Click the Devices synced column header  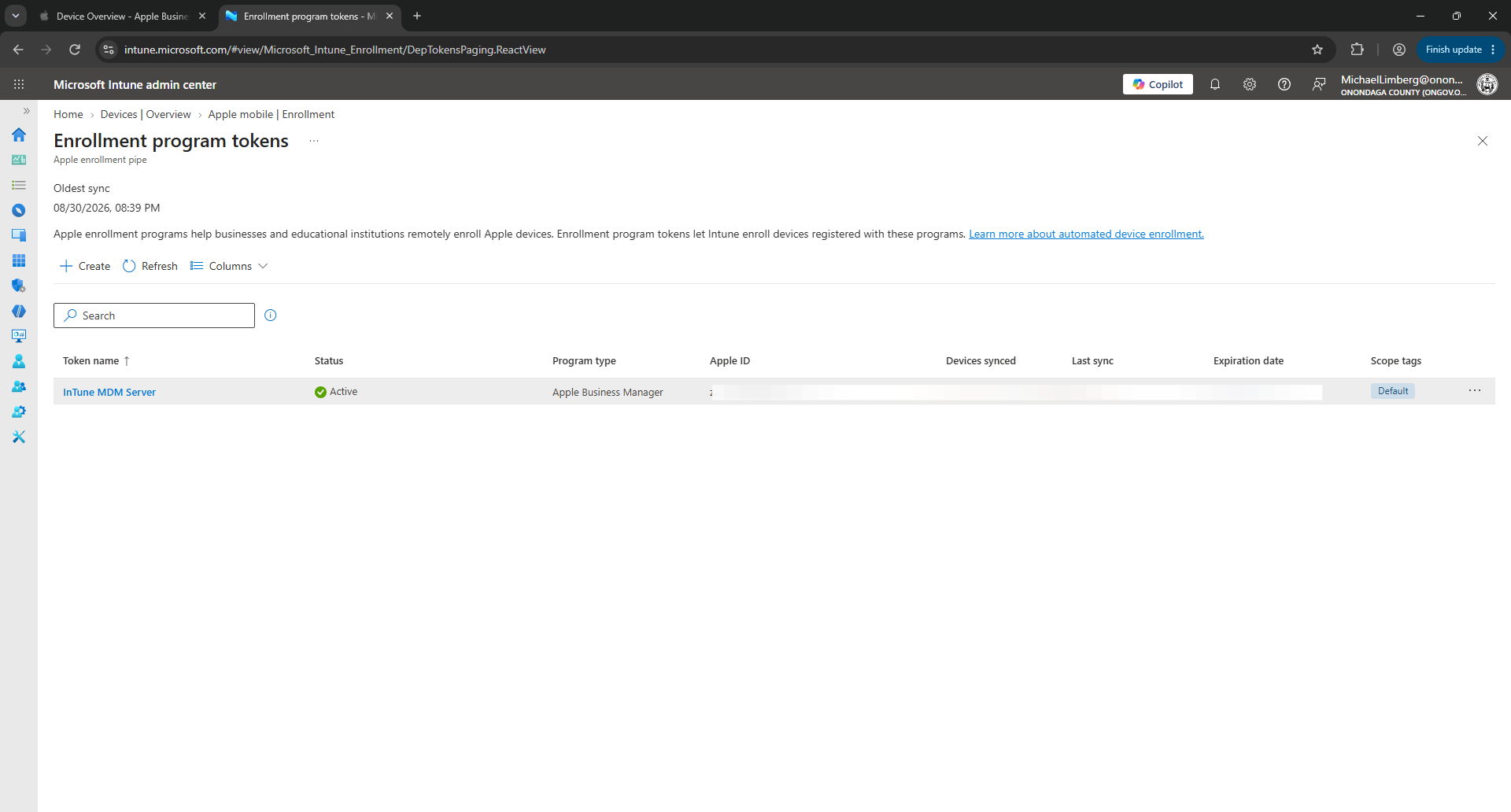coord(981,360)
